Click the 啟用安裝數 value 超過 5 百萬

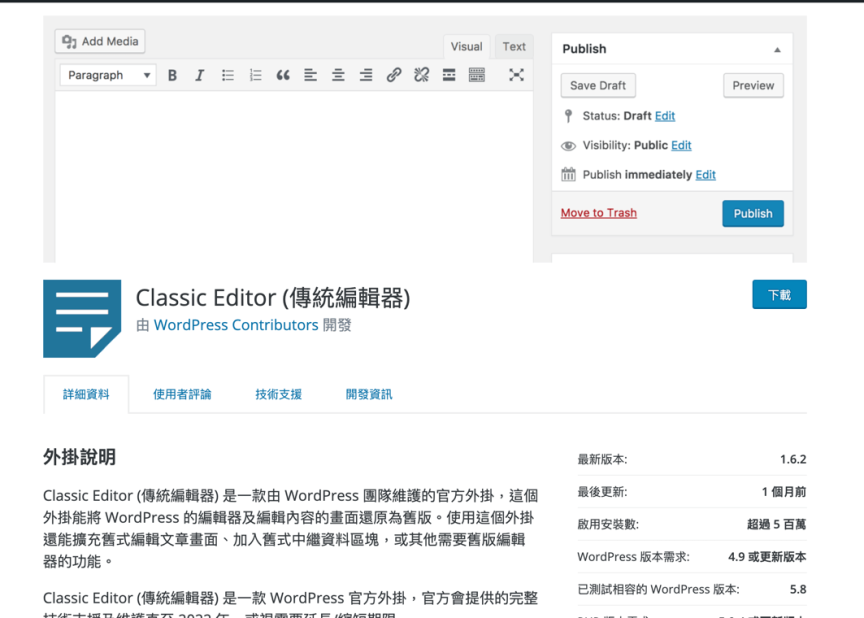point(776,524)
